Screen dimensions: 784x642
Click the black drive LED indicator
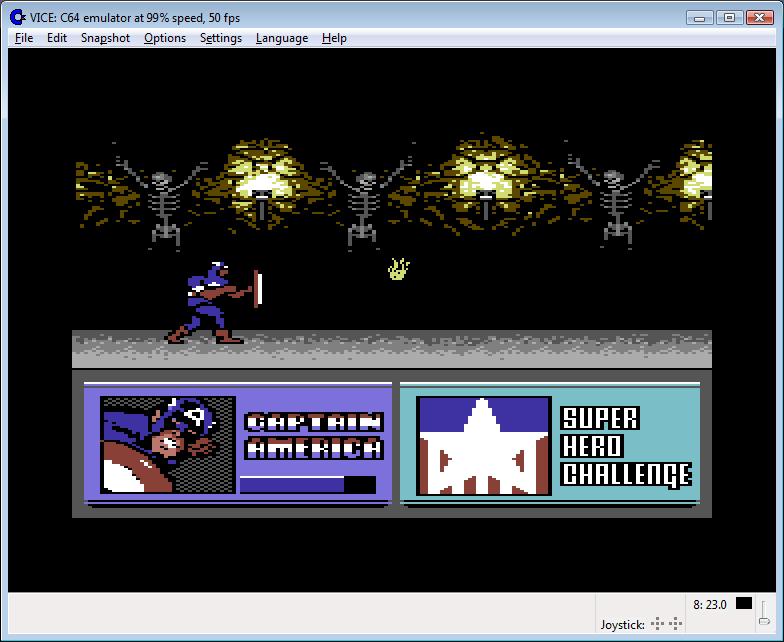[x=744, y=604]
